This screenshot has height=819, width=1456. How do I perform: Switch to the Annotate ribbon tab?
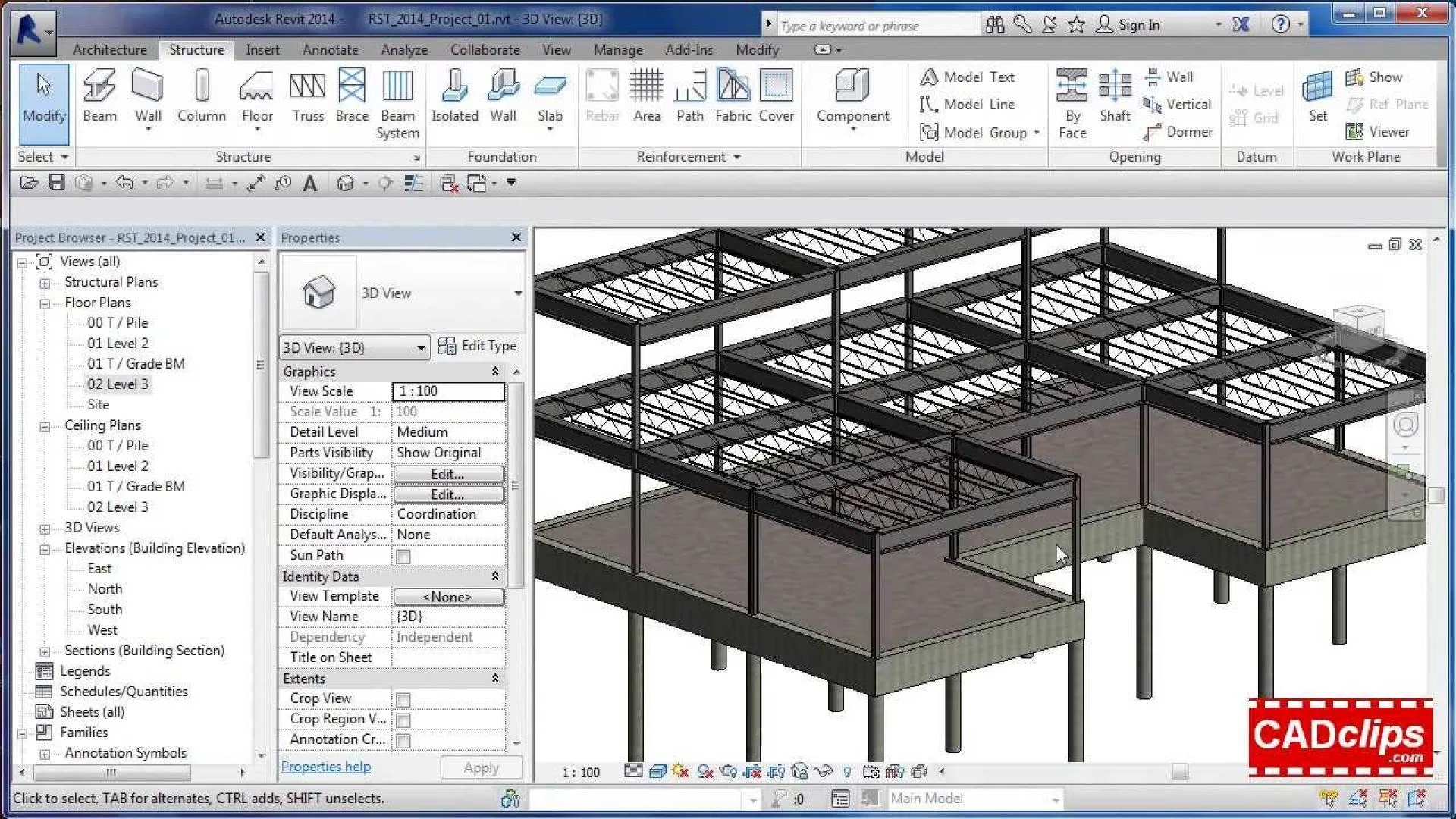tap(329, 49)
